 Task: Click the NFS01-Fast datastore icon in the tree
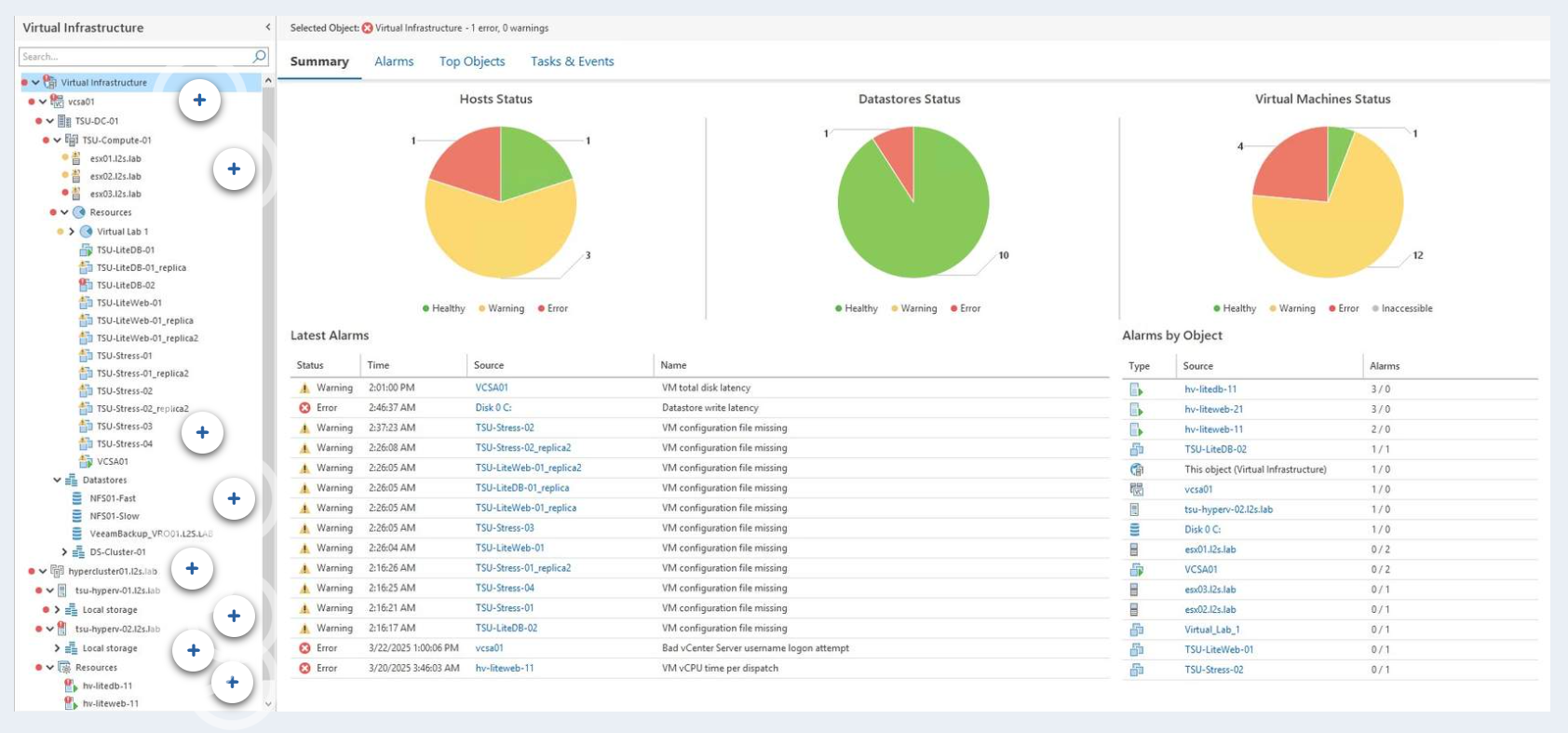coord(77,498)
